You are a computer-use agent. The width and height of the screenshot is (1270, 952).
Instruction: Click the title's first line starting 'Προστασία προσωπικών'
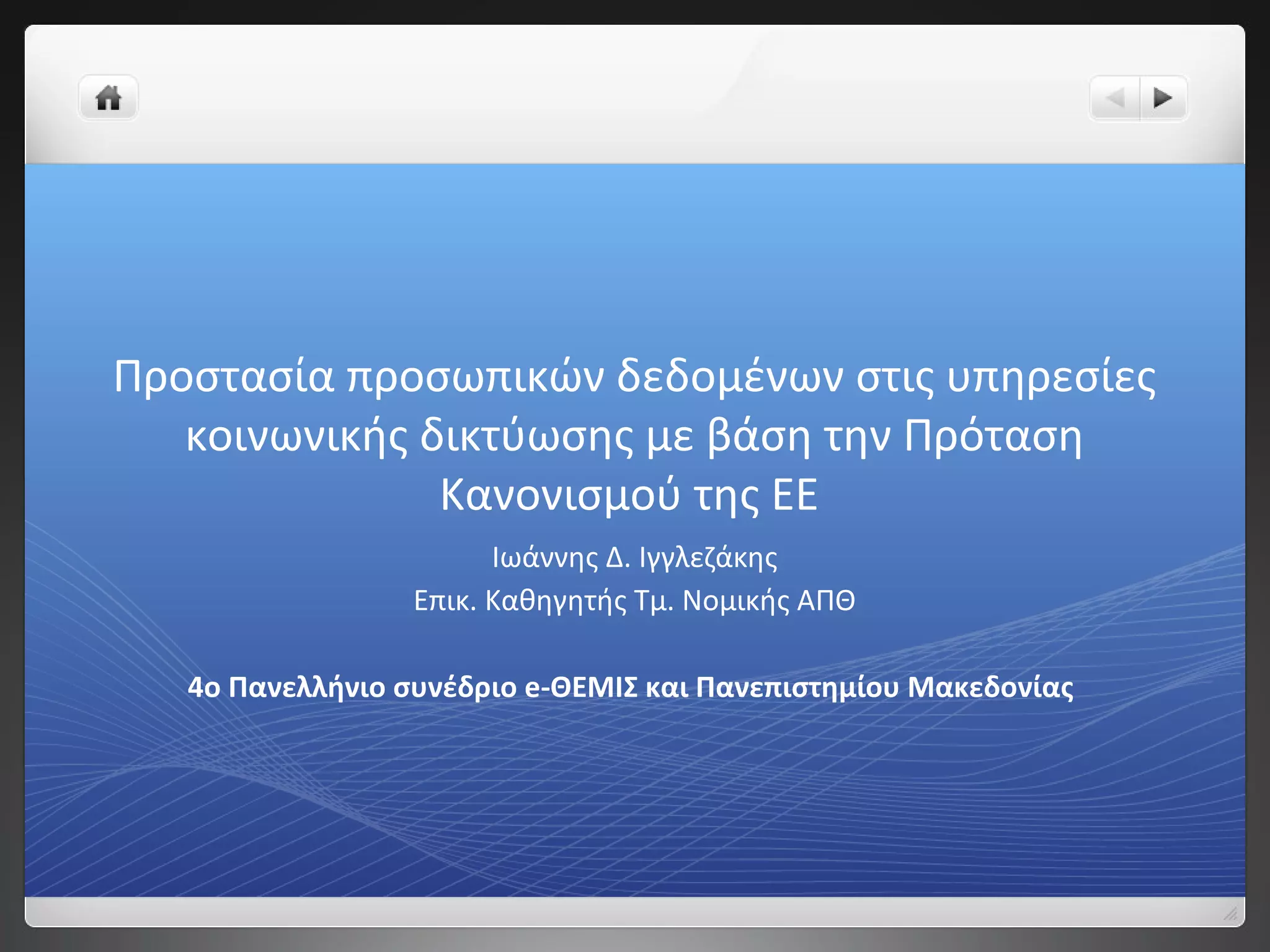click(634, 376)
